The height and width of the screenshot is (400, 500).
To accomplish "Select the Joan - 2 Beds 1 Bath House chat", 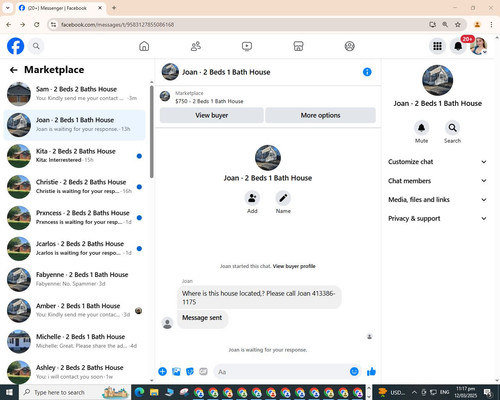I will (x=75, y=125).
